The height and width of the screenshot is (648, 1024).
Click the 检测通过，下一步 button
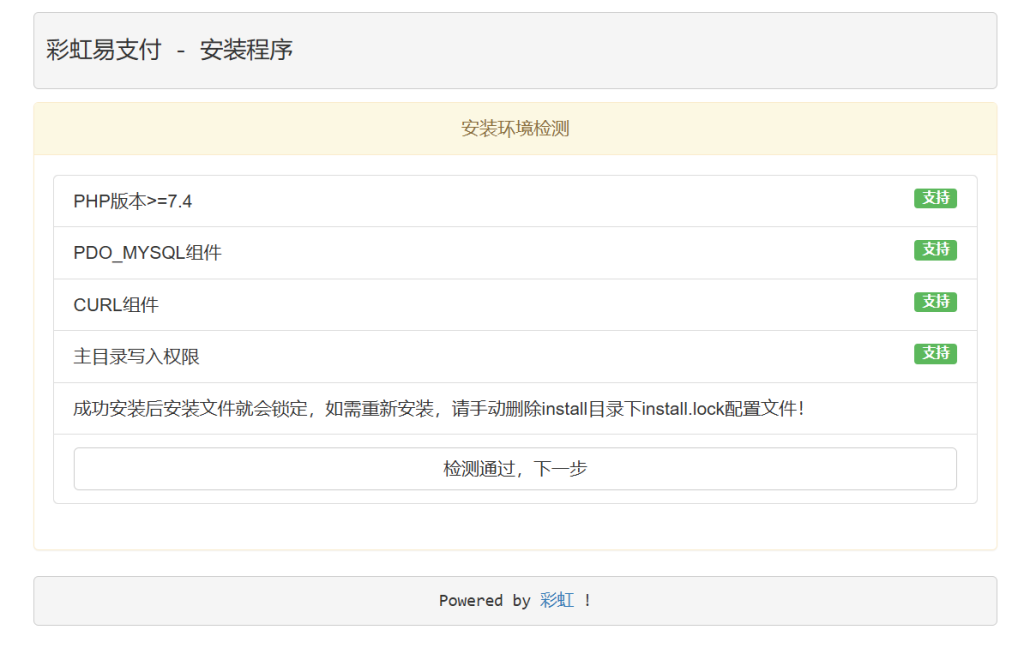point(514,468)
